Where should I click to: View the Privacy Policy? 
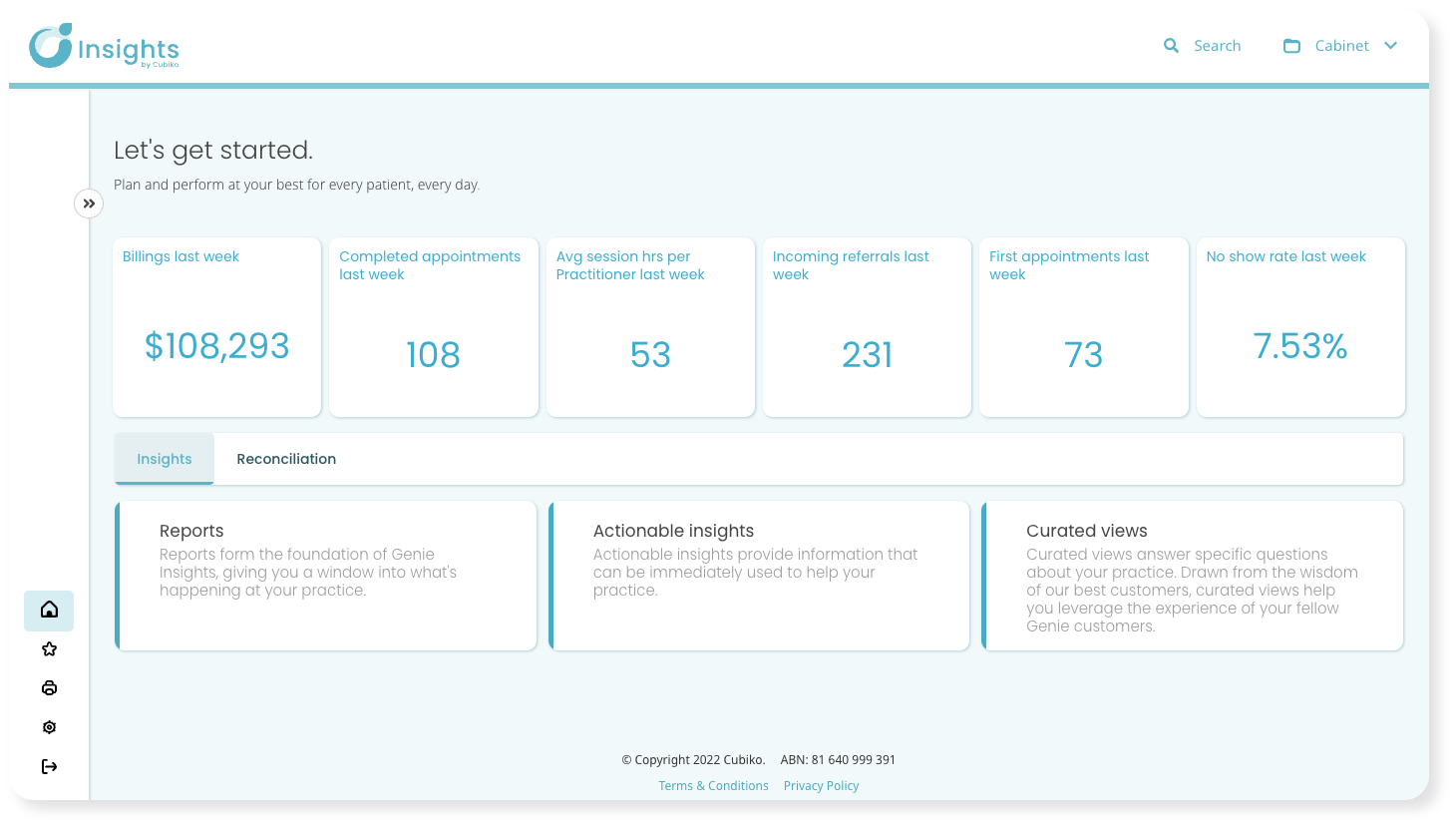[x=821, y=785]
